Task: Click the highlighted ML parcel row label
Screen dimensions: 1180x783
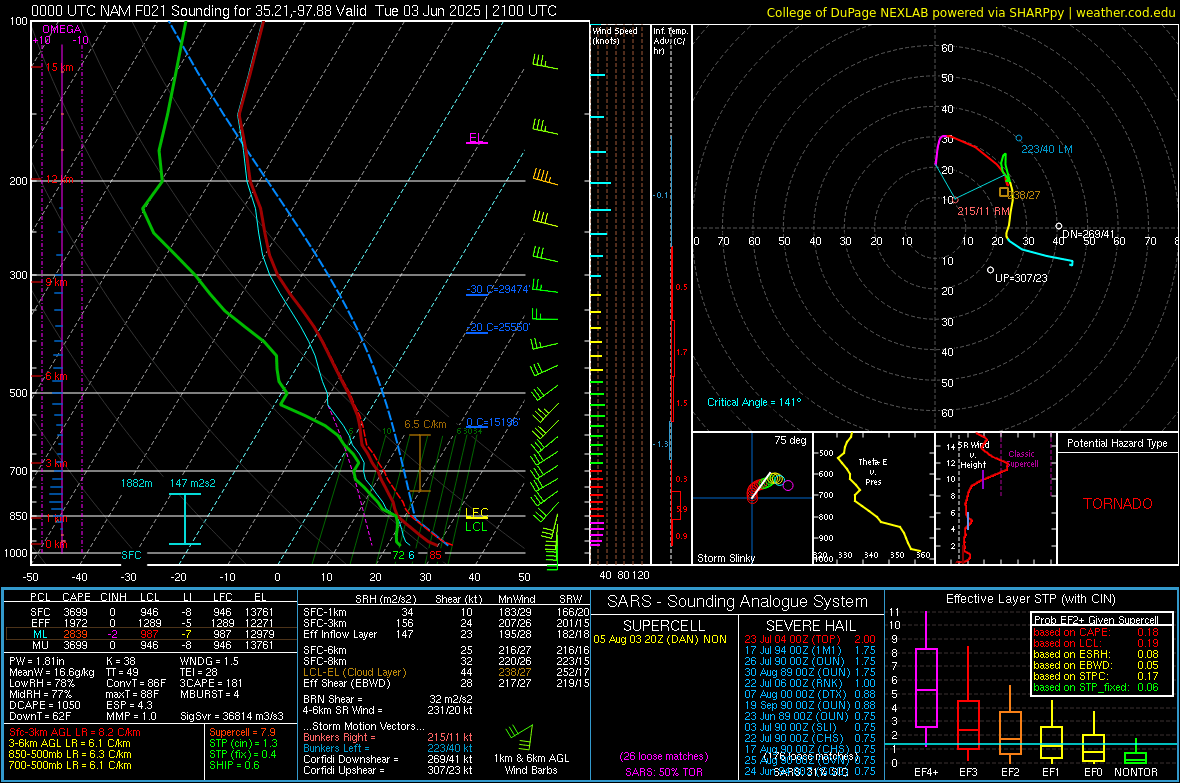Action: point(40,634)
